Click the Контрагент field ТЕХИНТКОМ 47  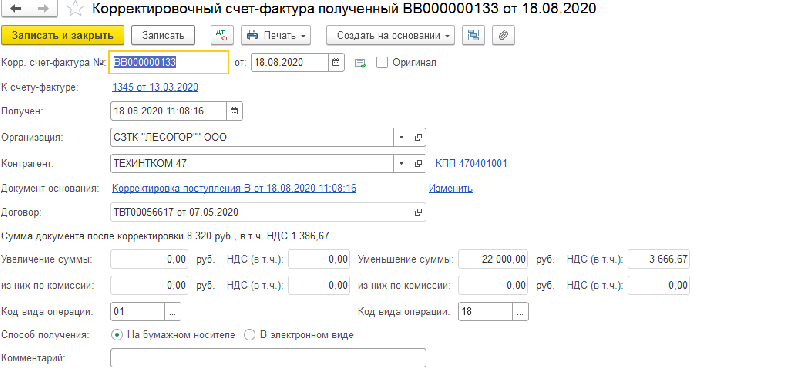[252, 164]
